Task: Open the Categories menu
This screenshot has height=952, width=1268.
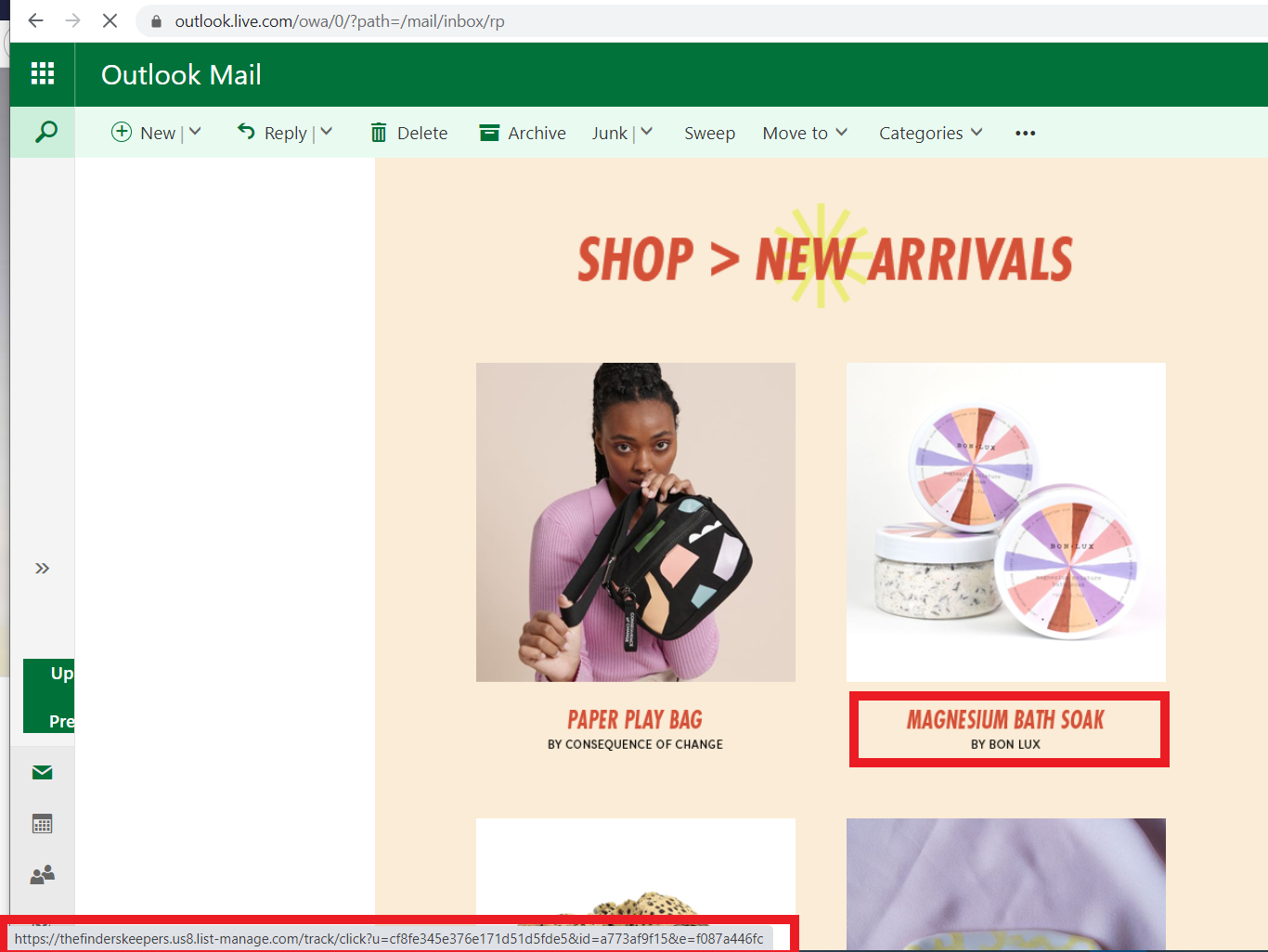Action: (x=930, y=133)
